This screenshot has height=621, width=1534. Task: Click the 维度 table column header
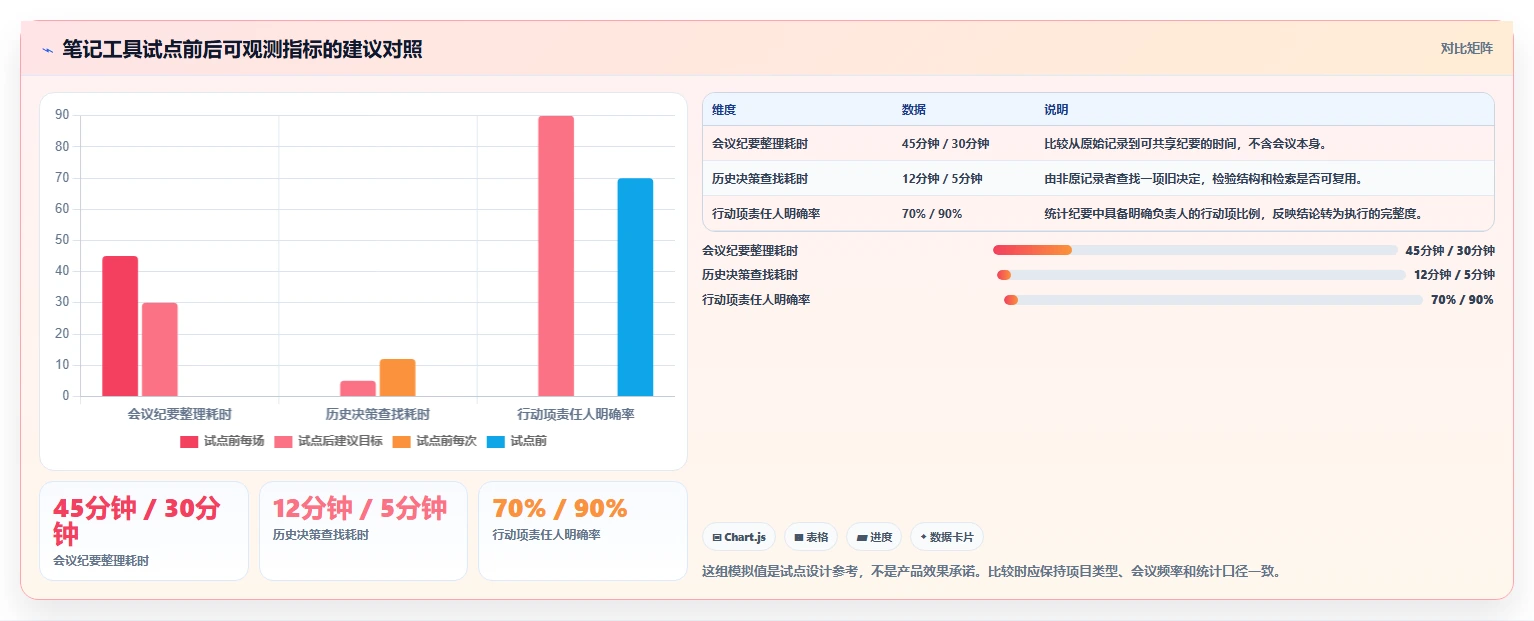coord(724,110)
